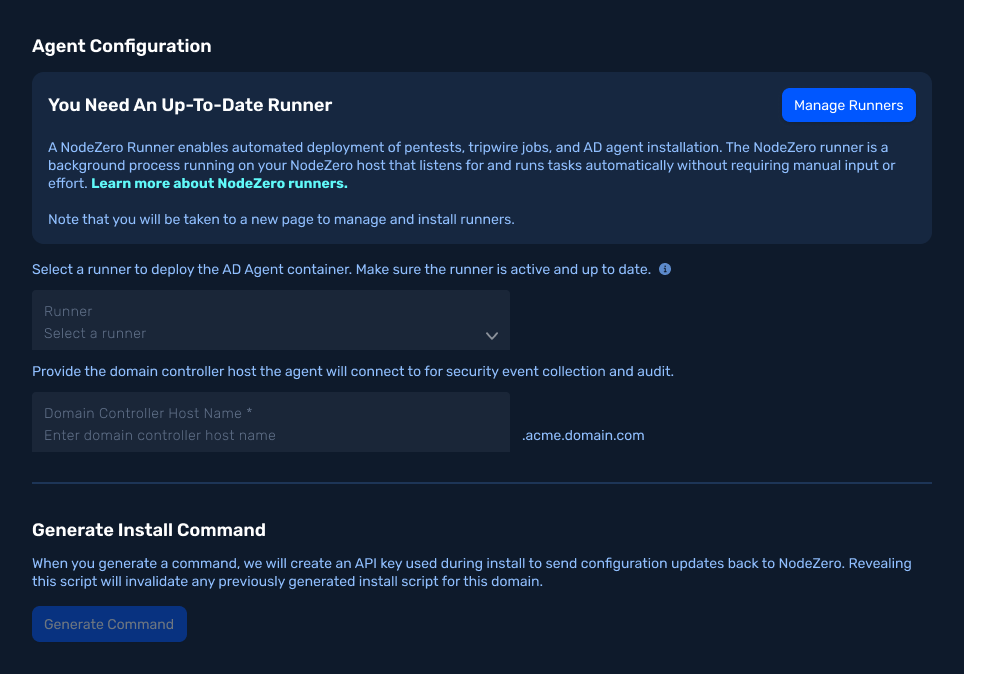This screenshot has width=996, height=674.
Task: Click the Generate Command button
Action: pyautogui.click(x=109, y=624)
